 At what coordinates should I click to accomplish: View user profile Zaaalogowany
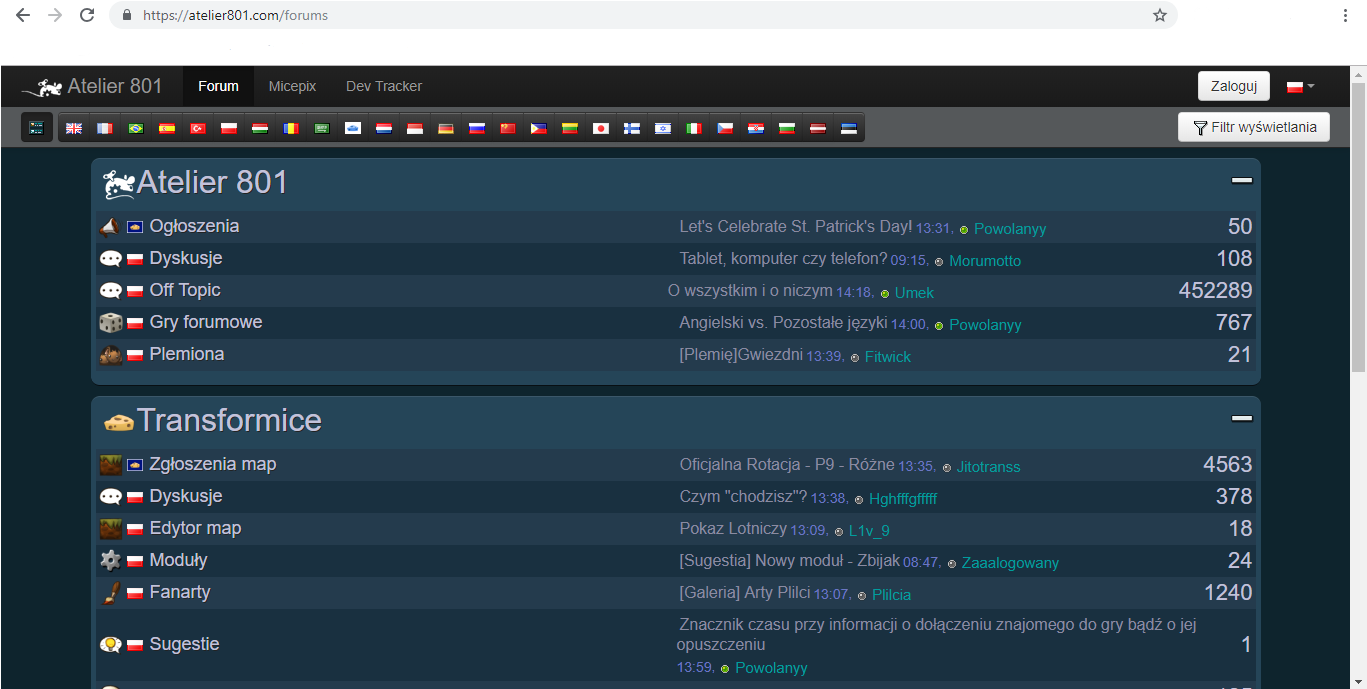click(x=1010, y=563)
